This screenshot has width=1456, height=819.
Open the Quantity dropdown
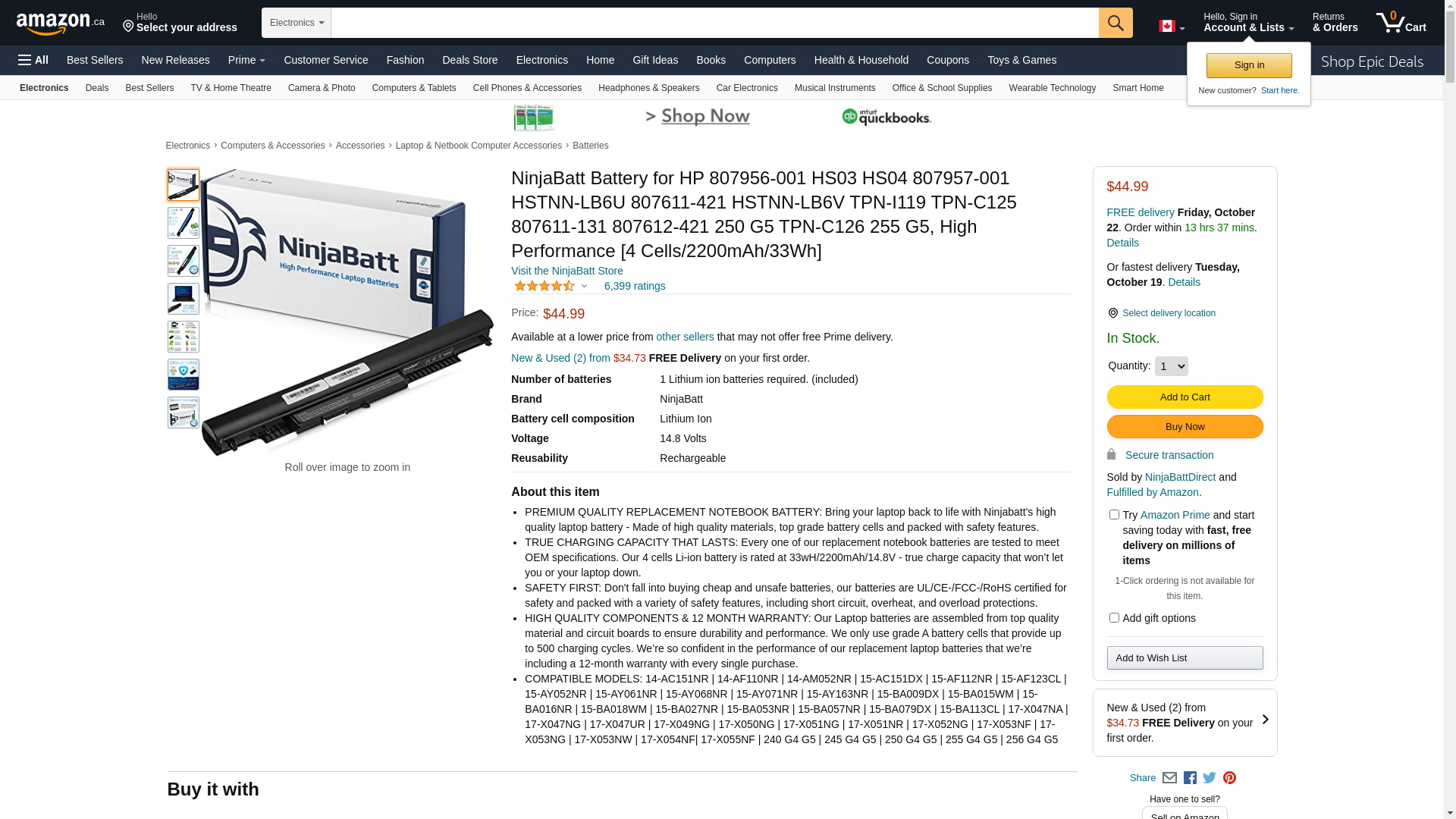(x=1171, y=366)
